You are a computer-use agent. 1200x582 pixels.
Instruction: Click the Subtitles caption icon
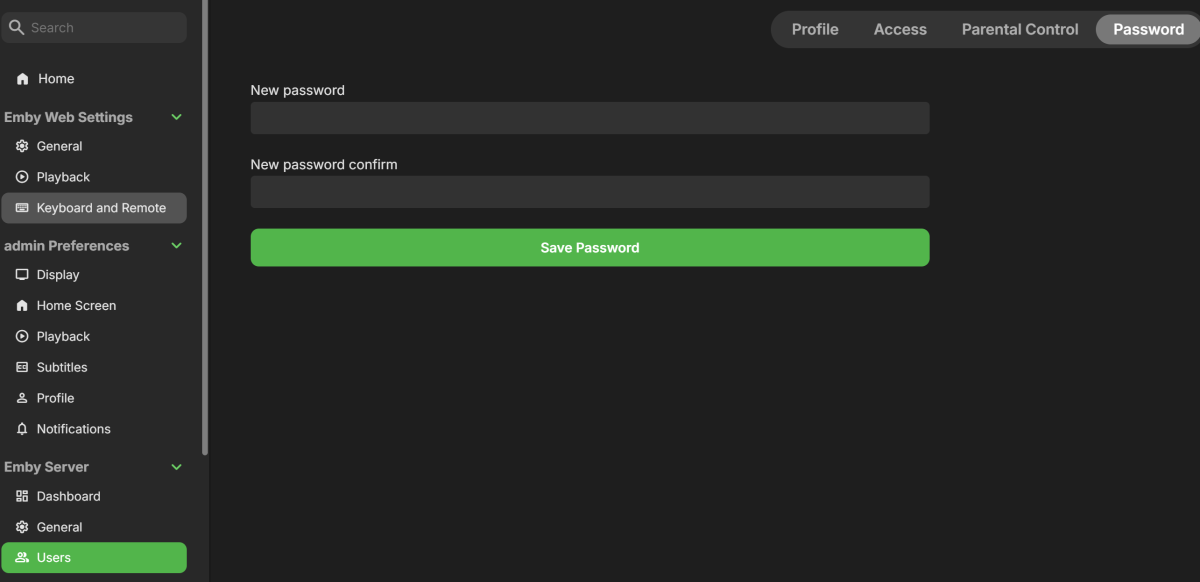pos(22,368)
